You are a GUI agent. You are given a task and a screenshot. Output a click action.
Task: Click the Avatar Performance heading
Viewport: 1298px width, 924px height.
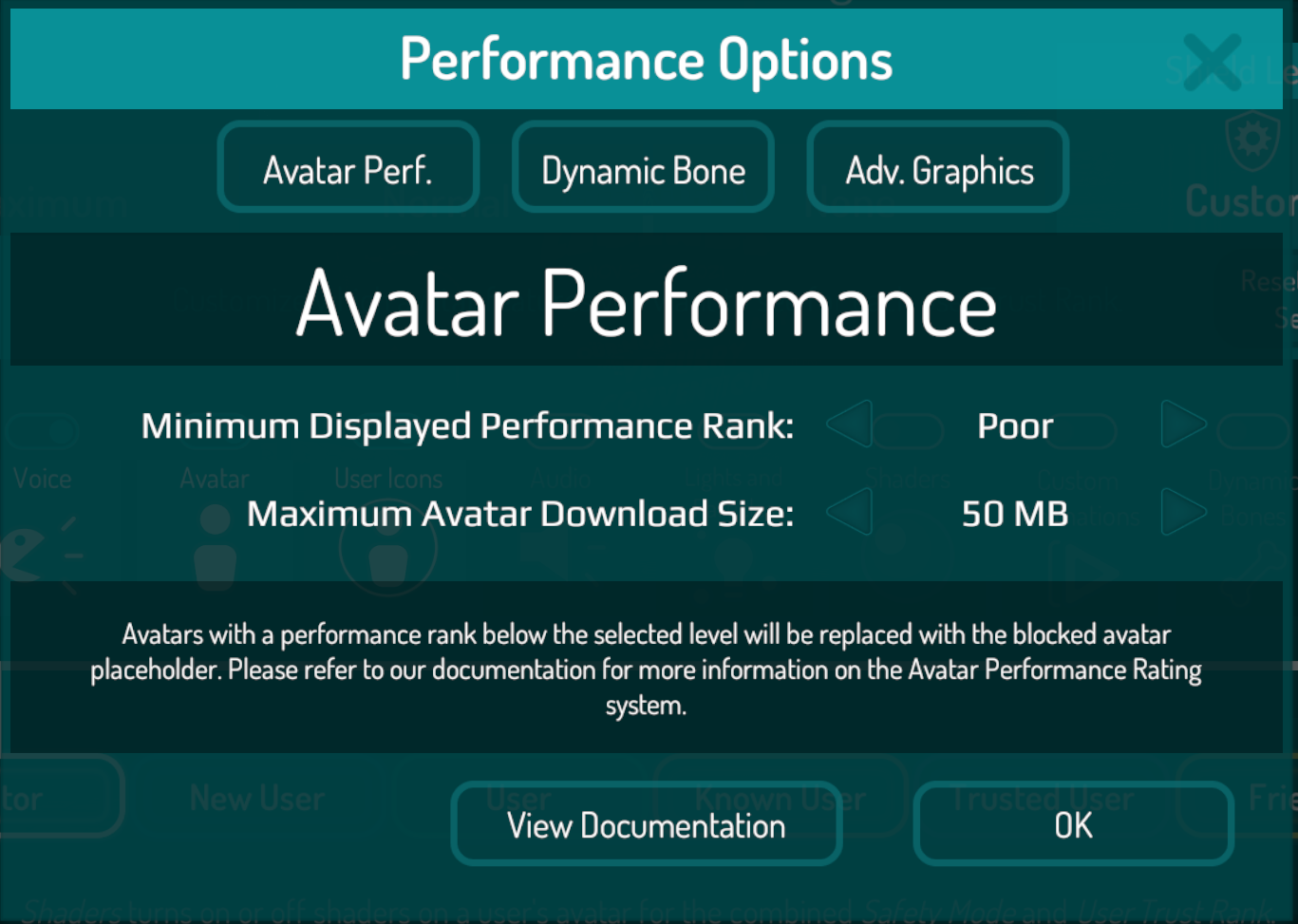(x=646, y=302)
